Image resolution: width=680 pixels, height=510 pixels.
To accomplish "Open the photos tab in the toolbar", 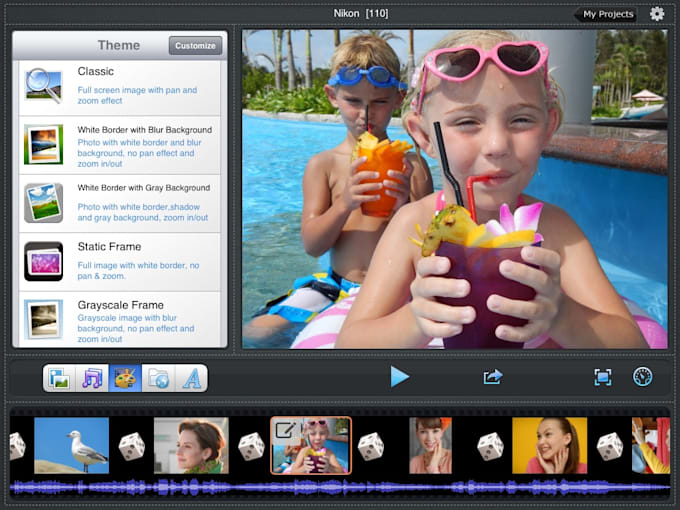I will 59,378.
